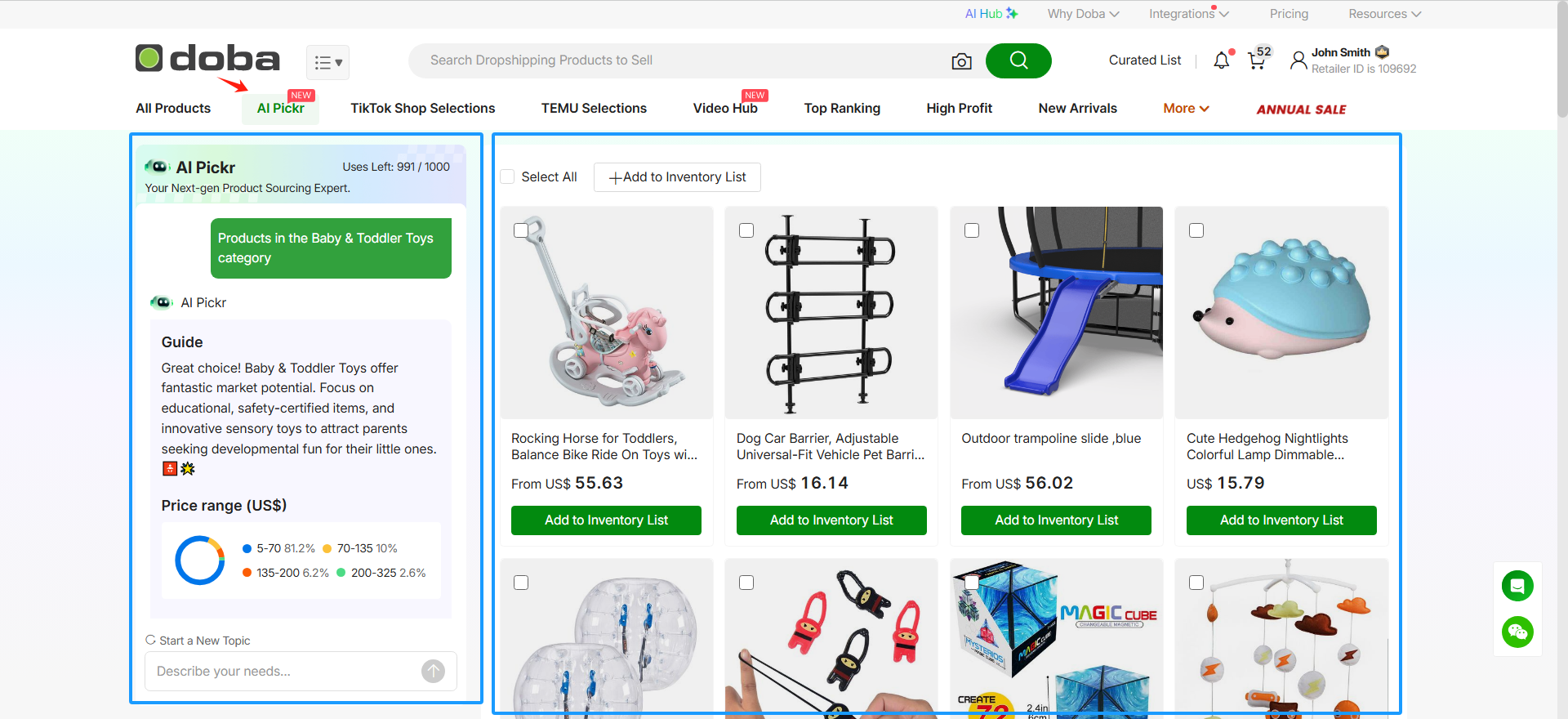Switch to the Top Ranking tab
1568x719 pixels.
tap(842, 108)
